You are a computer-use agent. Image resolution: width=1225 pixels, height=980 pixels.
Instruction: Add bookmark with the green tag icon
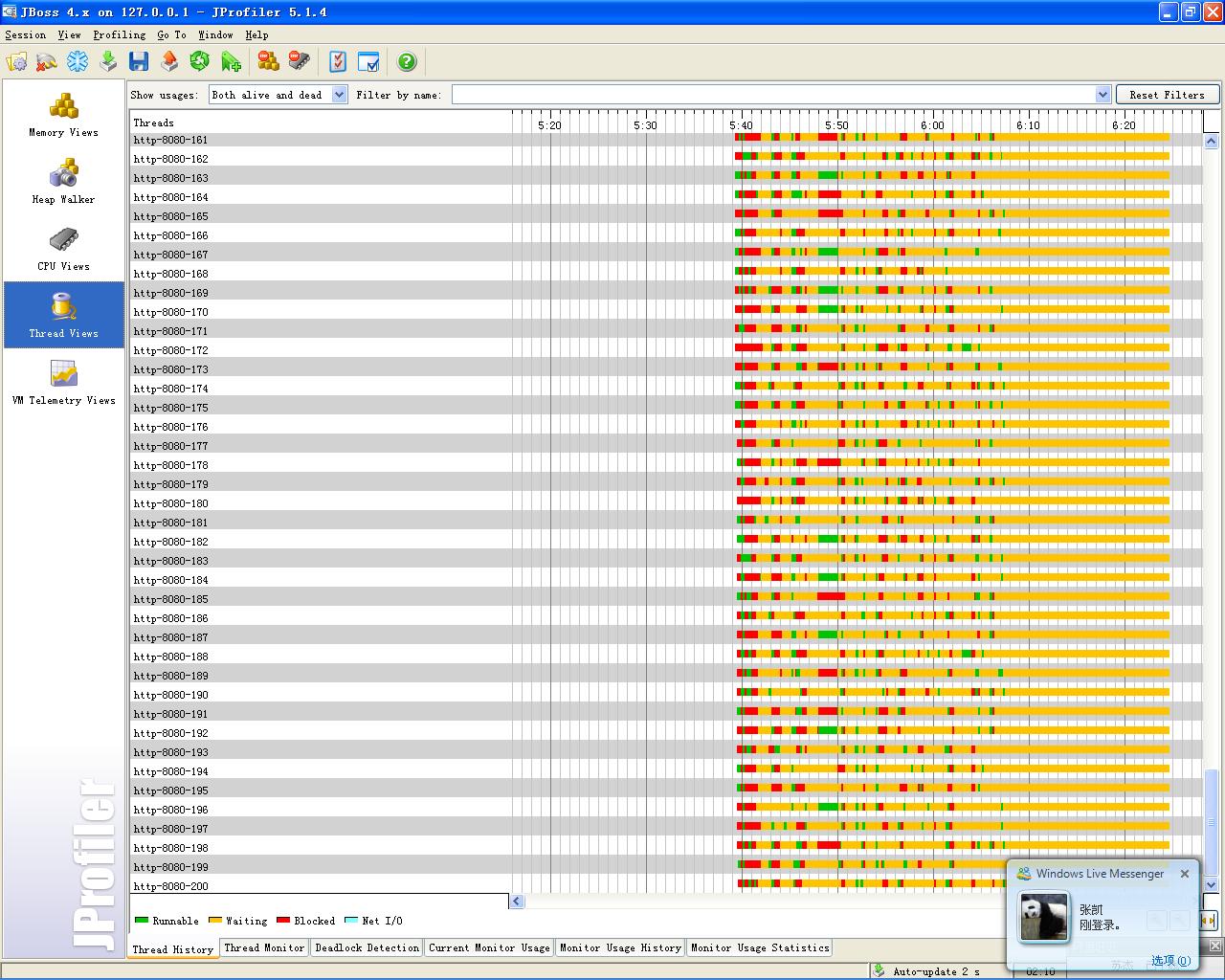[x=231, y=62]
